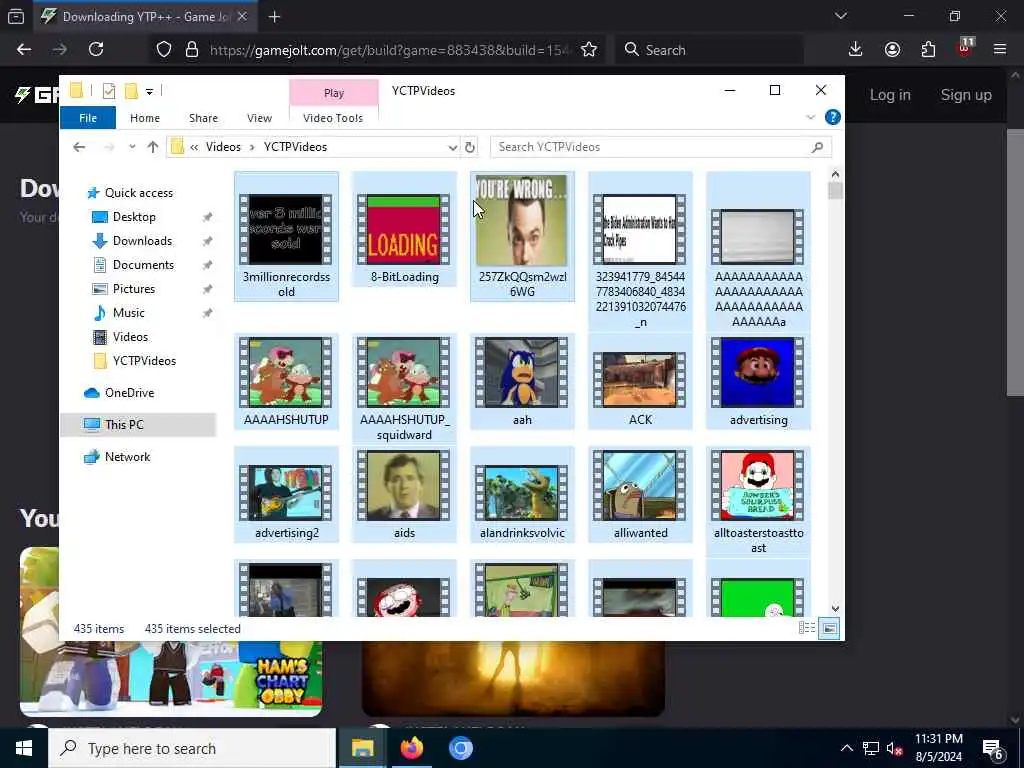Screen dimensions: 1024x768
Task: Open Explorer help question mark
Action: pyautogui.click(x=833, y=117)
